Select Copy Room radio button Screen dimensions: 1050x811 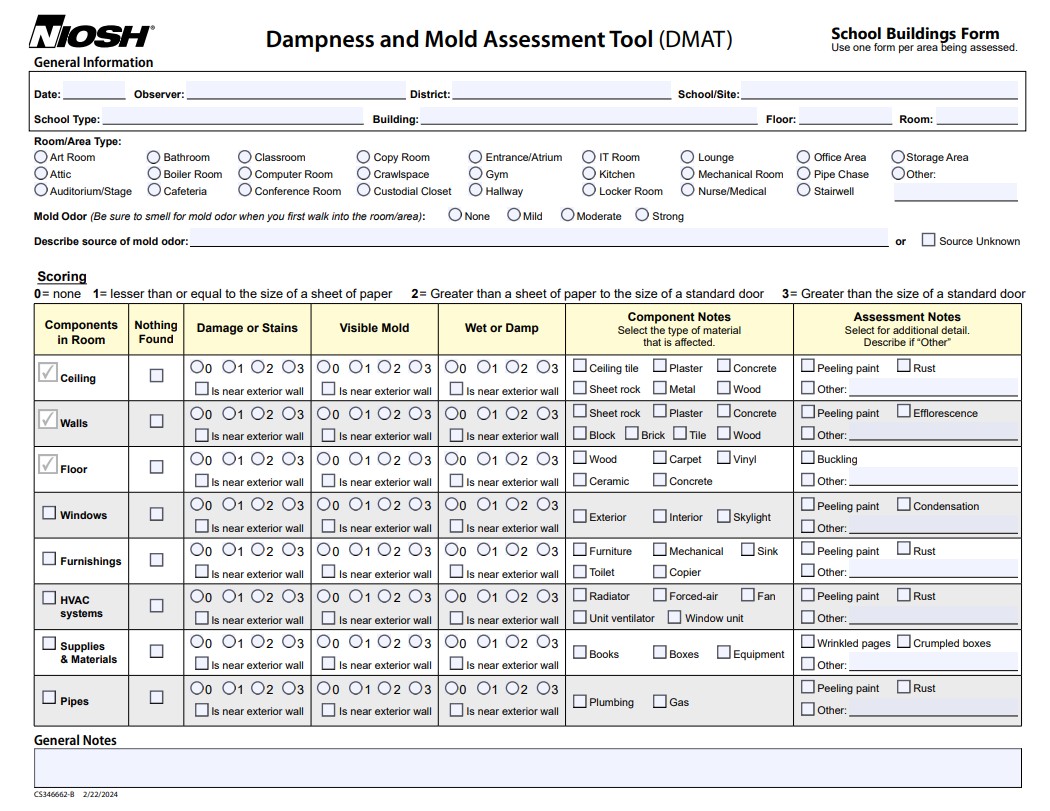click(364, 157)
